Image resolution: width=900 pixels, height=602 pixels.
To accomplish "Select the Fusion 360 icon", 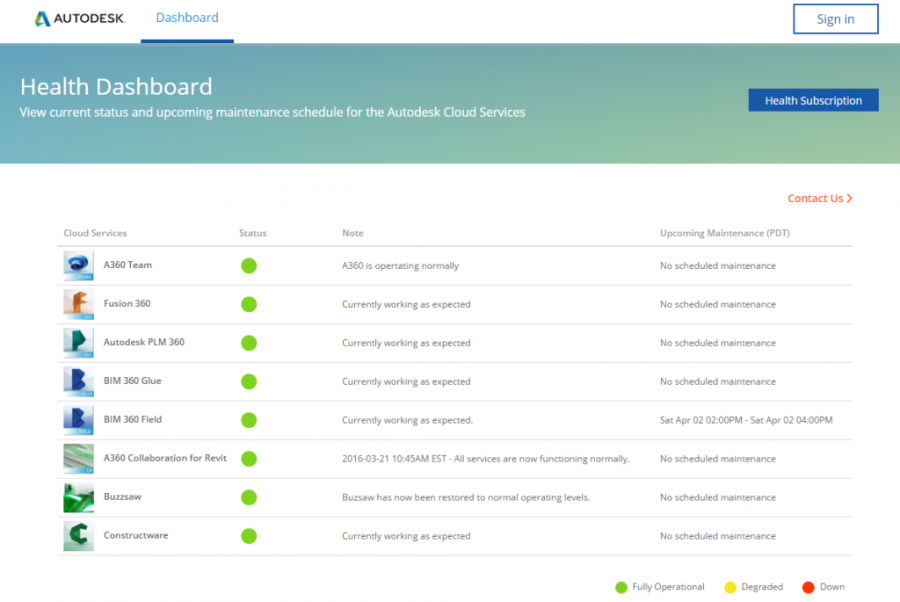I will click(x=78, y=304).
